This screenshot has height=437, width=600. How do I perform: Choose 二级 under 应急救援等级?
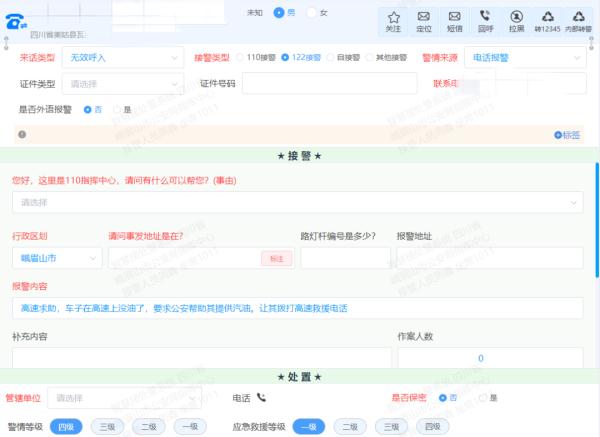(350, 426)
